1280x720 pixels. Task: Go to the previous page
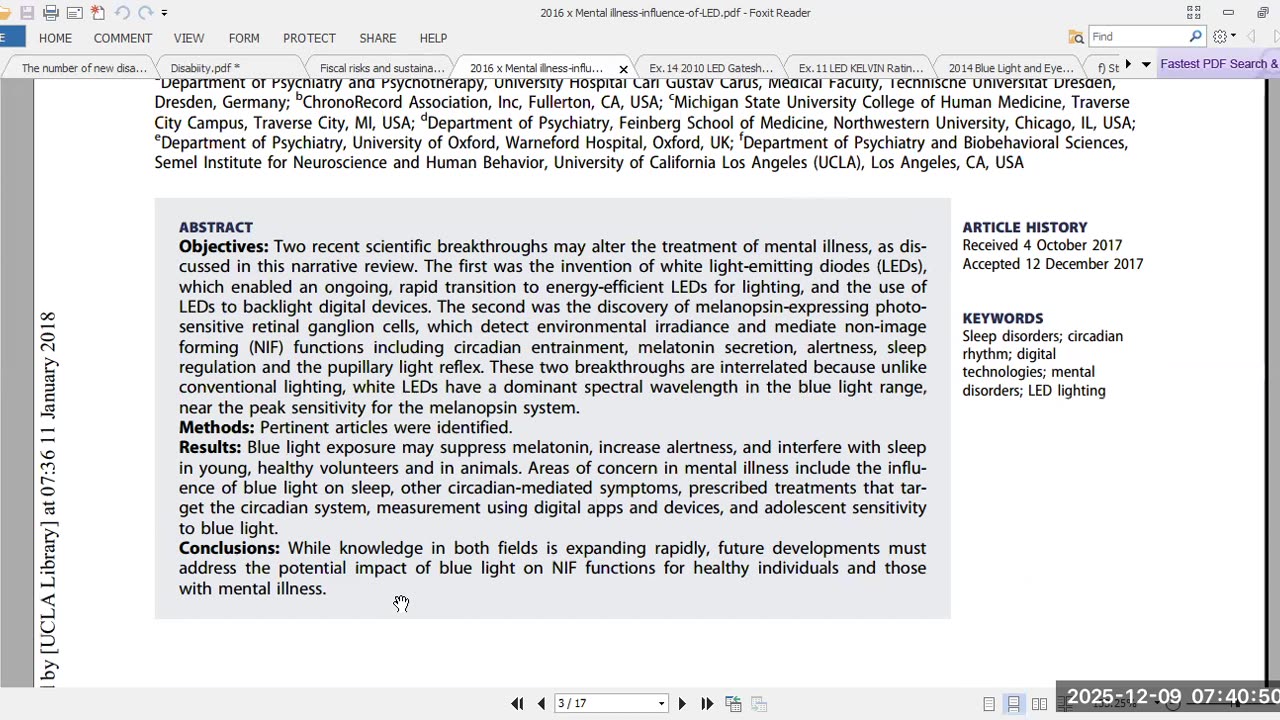click(541, 704)
